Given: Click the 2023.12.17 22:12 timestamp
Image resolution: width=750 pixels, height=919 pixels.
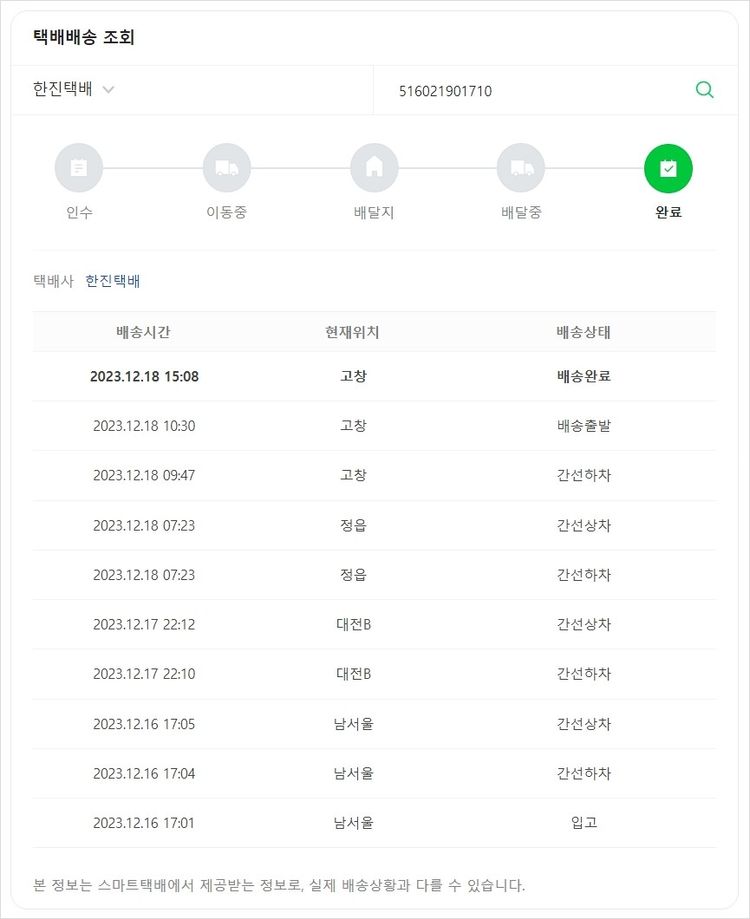Looking at the screenshot, I should coord(144,624).
